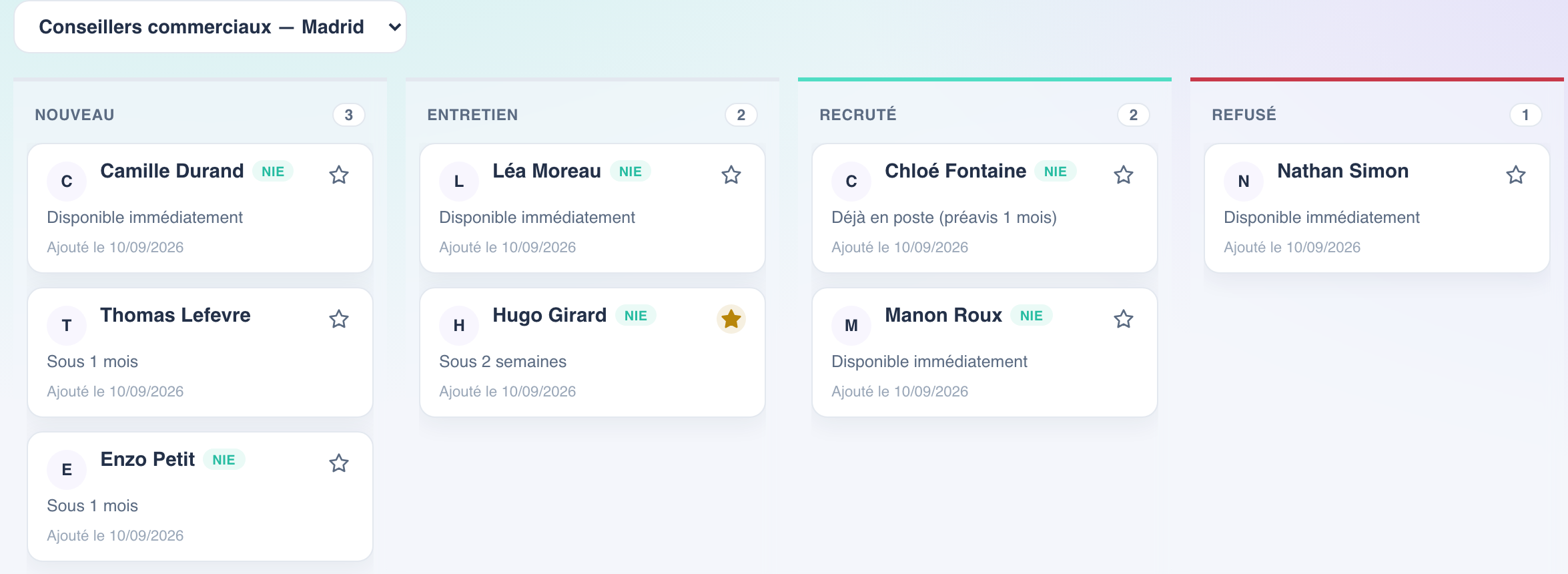Click the REFUSÉ count badge 1

1526,115
